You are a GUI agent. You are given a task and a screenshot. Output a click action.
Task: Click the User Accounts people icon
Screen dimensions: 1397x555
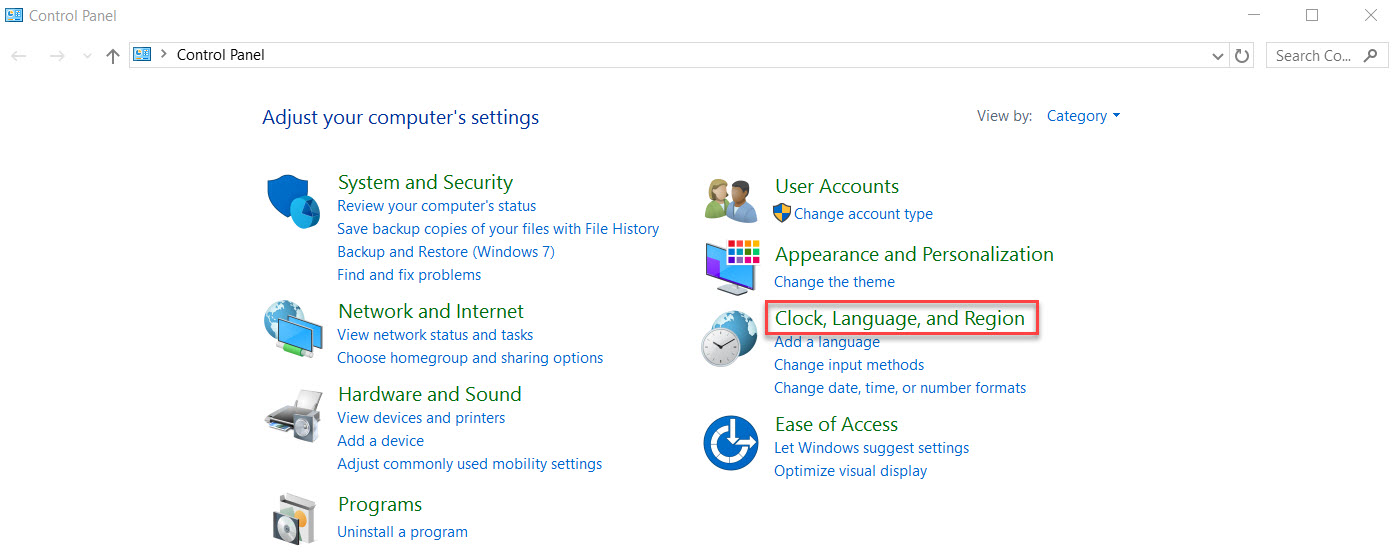click(x=729, y=200)
